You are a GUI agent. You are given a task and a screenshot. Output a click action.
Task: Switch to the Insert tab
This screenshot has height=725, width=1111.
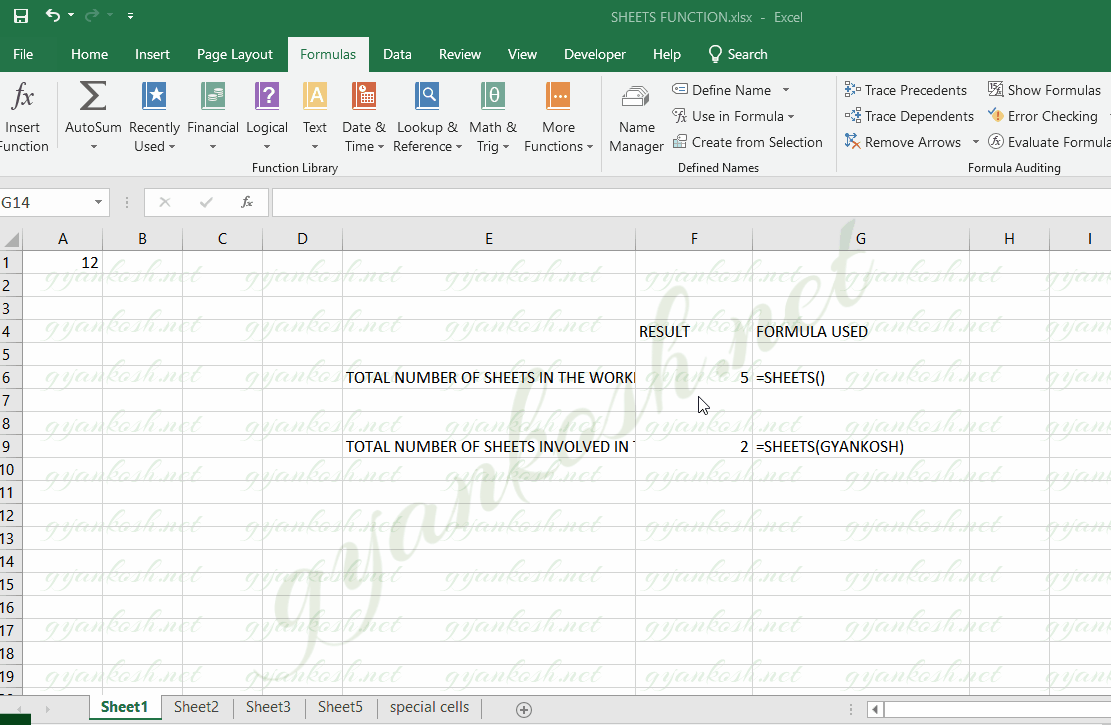(152, 55)
